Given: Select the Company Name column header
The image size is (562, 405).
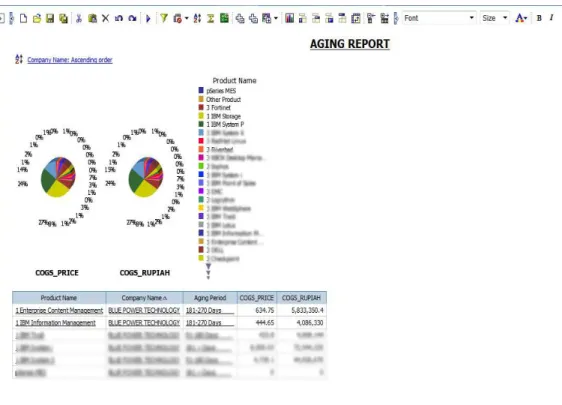Looking at the screenshot, I should coord(144,298).
